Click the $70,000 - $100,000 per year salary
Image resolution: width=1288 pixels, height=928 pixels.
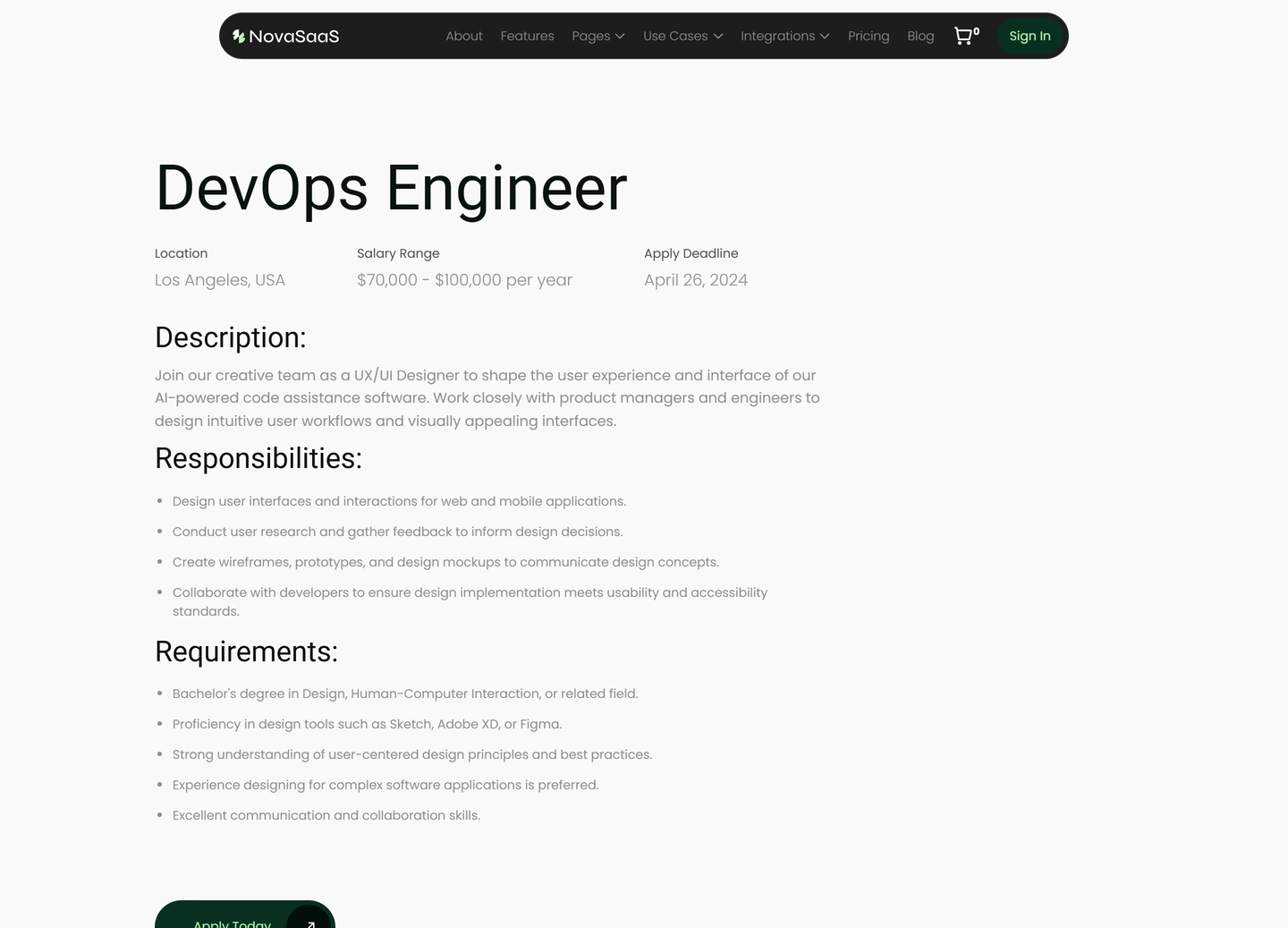coord(464,280)
